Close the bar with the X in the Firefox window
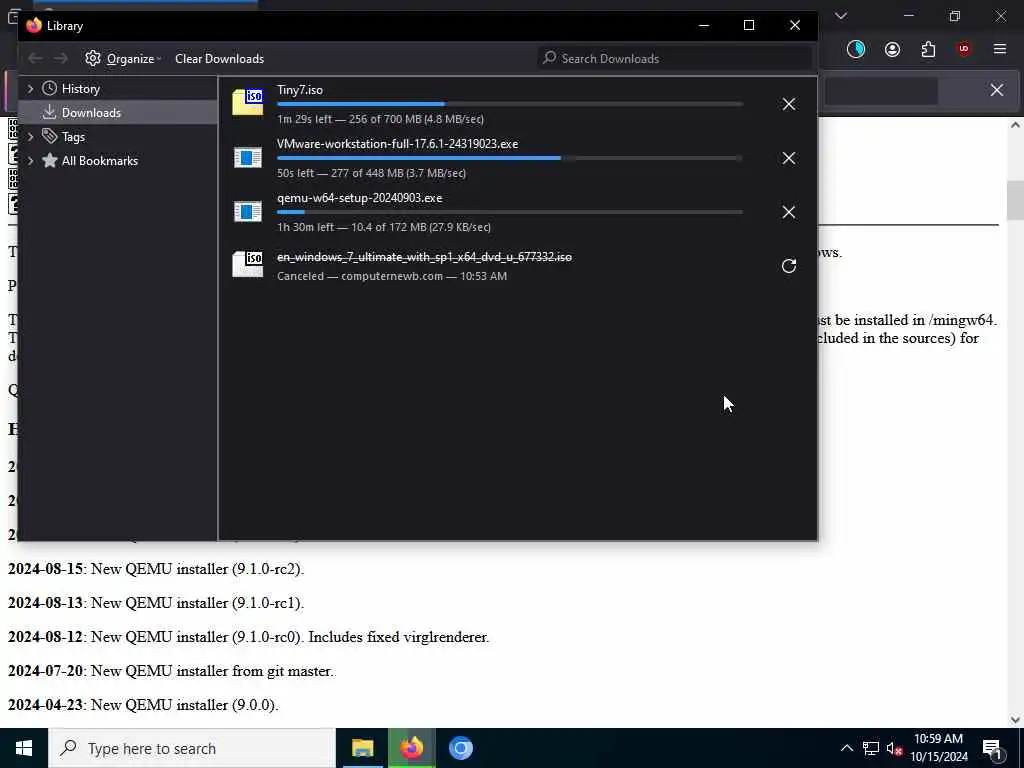The image size is (1024, 768). tap(997, 90)
